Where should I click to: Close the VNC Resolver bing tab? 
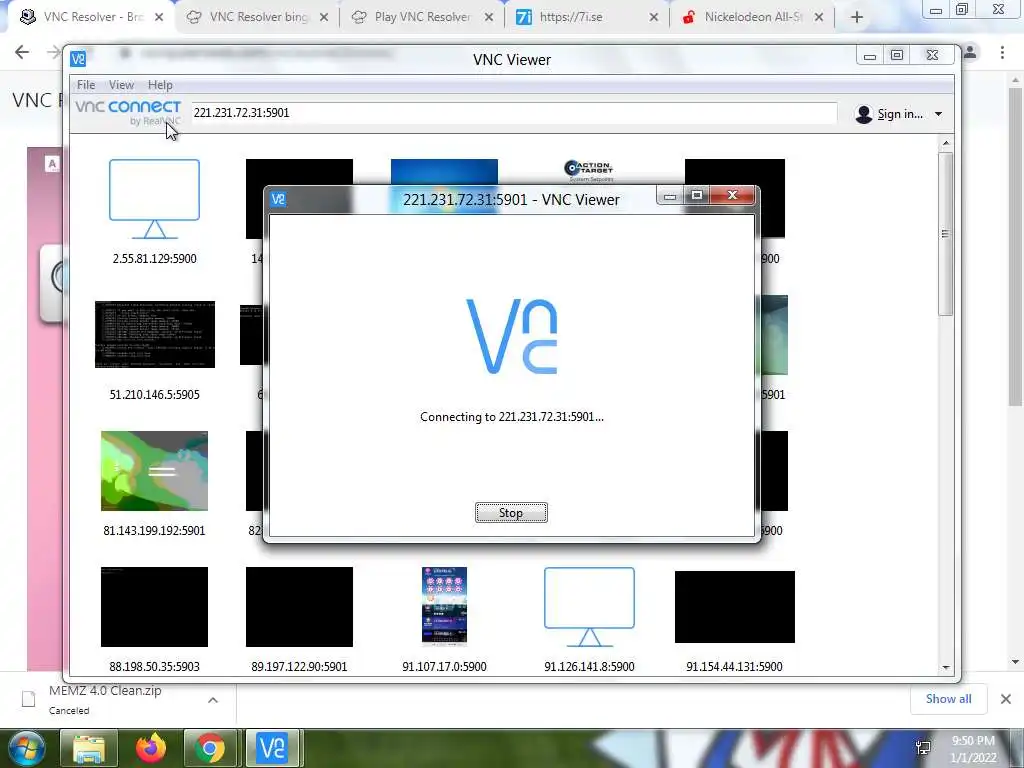(324, 18)
